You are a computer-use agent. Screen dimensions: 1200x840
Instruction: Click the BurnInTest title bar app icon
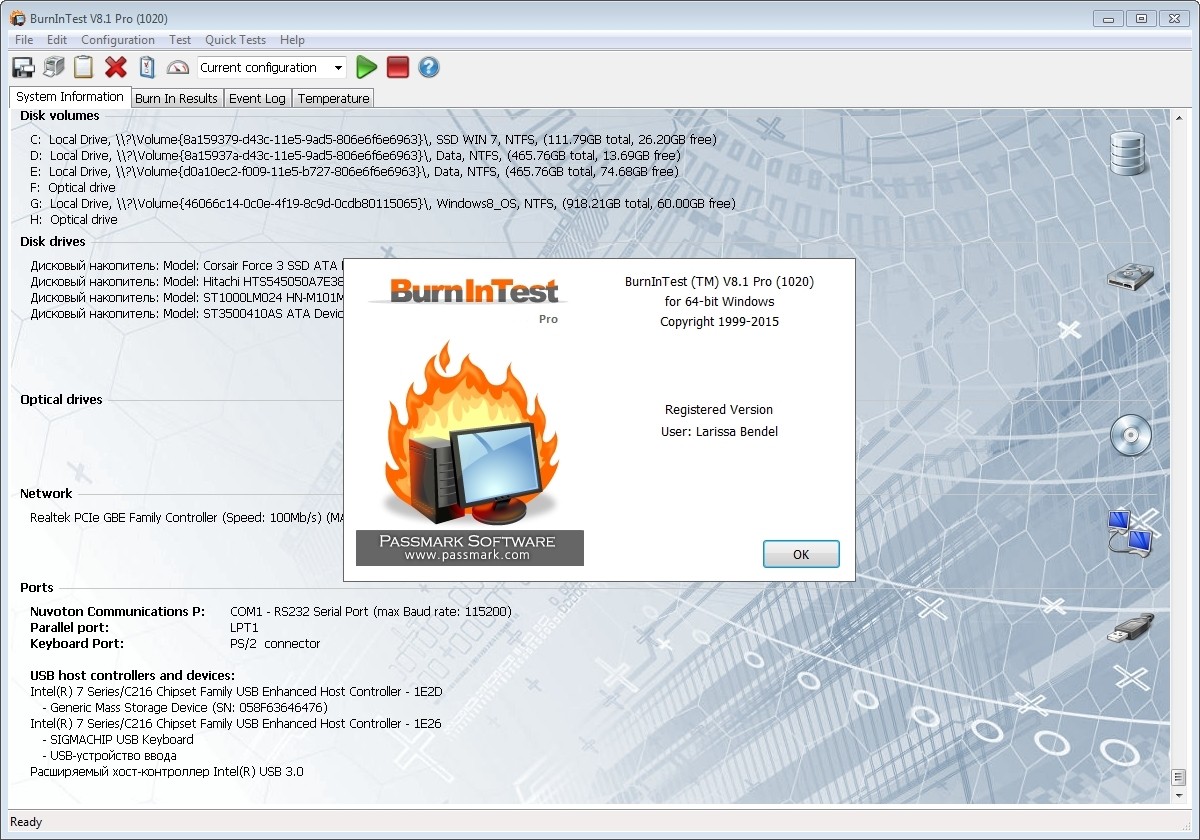pos(17,18)
